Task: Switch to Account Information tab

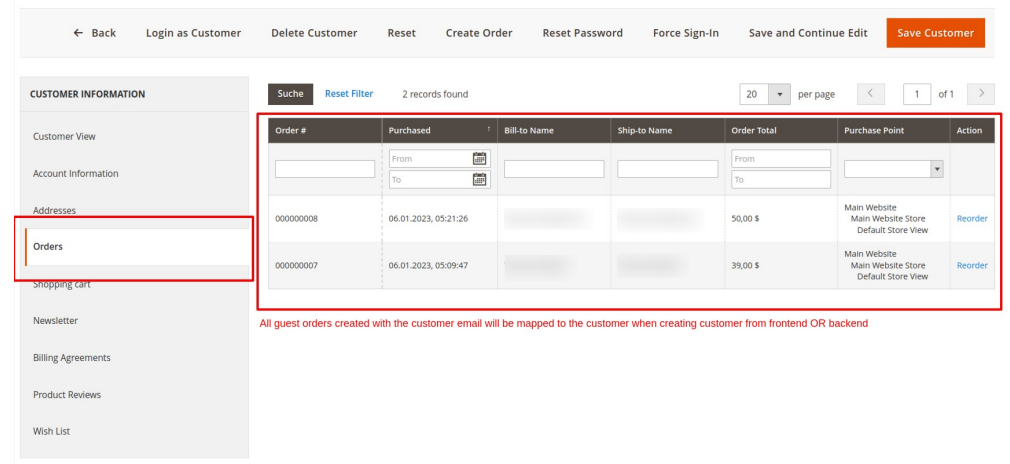Action: pyautogui.click(x=76, y=173)
